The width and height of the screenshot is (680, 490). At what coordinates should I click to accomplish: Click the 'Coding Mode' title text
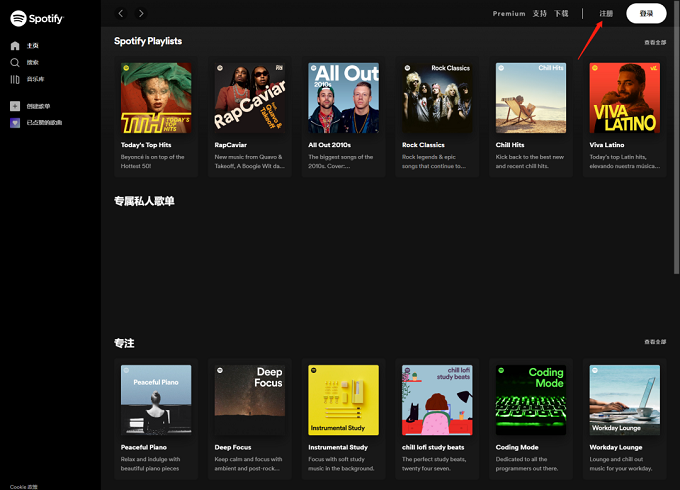pyautogui.click(x=517, y=447)
